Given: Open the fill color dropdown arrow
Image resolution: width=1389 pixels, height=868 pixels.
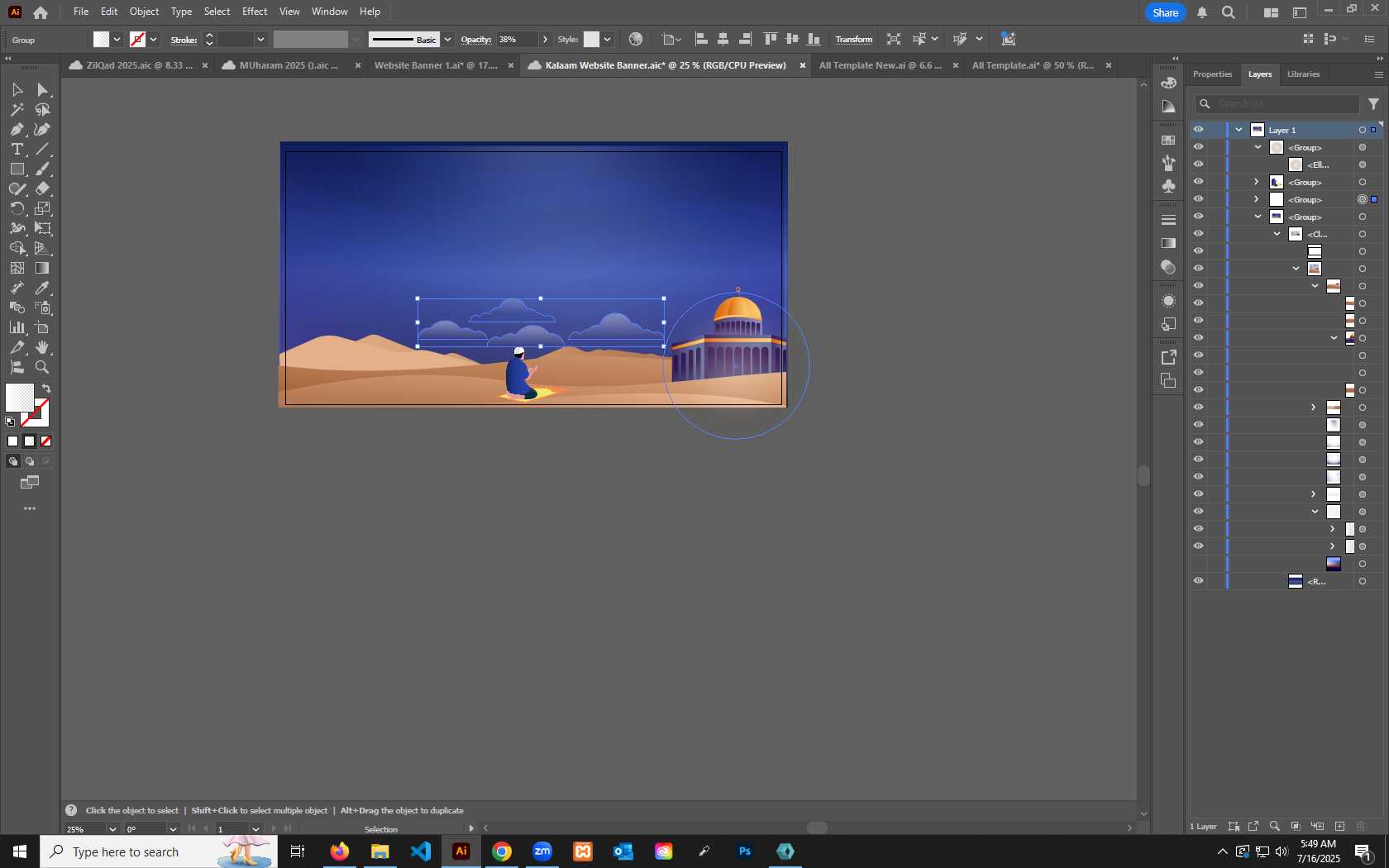Looking at the screenshot, I should click(117, 39).
